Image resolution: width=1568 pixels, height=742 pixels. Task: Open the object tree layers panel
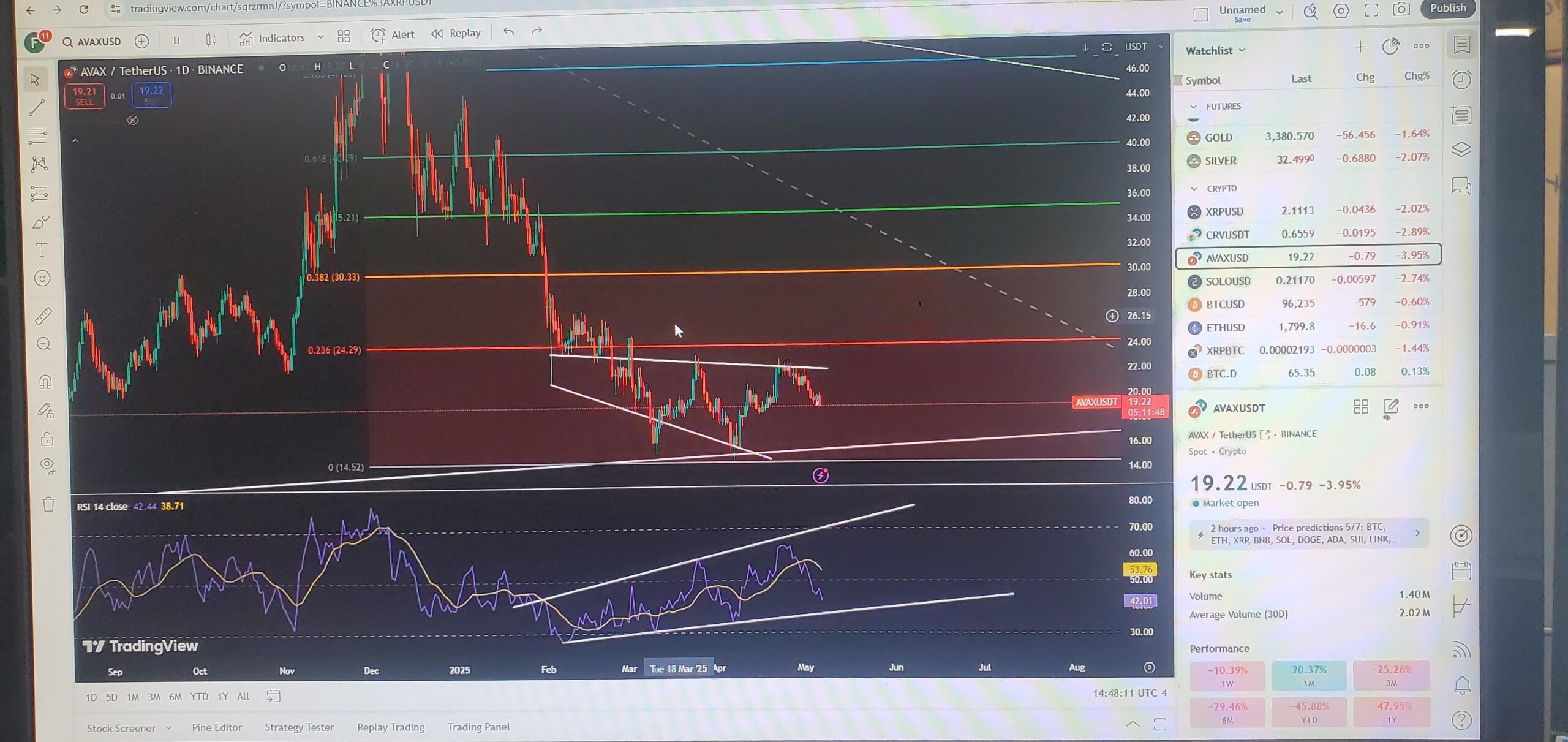[x=1461, y=150]
